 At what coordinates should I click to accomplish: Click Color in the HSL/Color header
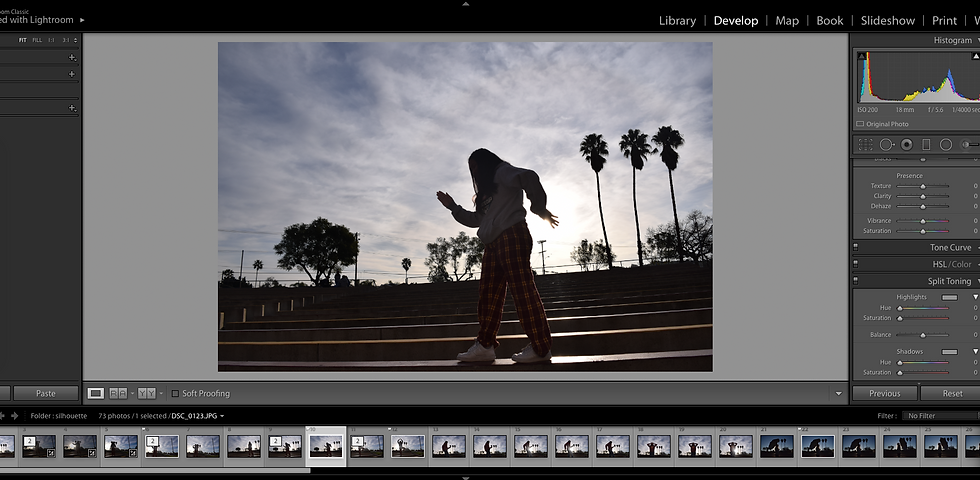962,264
